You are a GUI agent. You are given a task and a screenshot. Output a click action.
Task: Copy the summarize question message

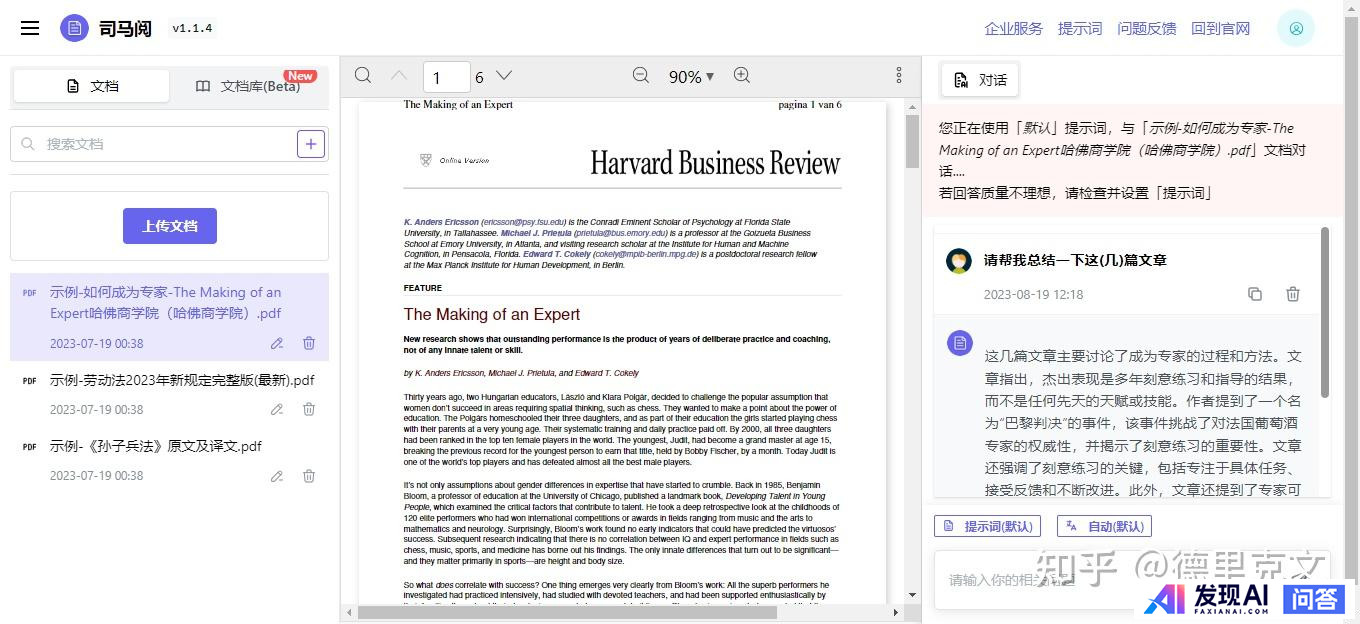pyautogui.click(x=1255, y=294)
